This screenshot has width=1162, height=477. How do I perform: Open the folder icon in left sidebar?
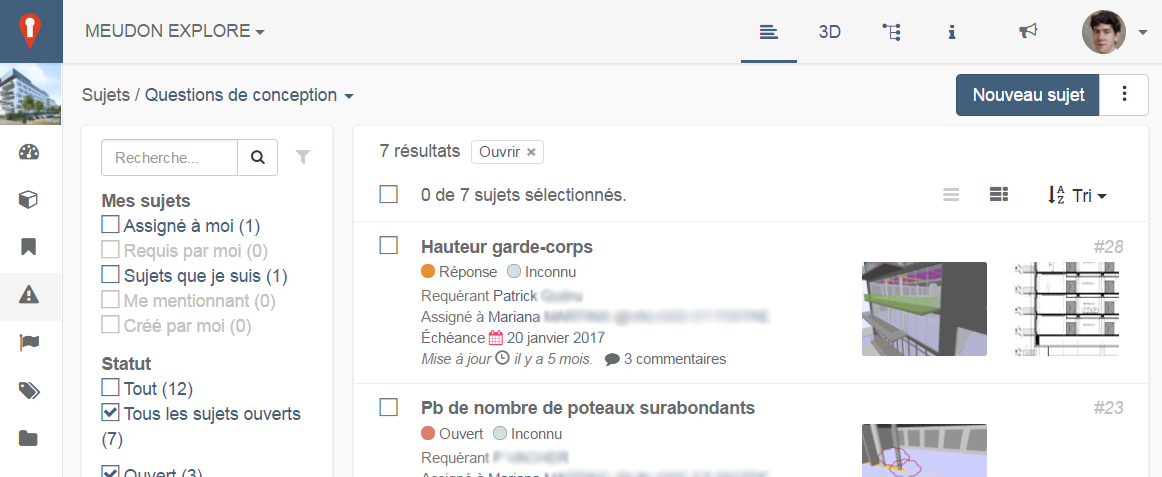(29, 438)
